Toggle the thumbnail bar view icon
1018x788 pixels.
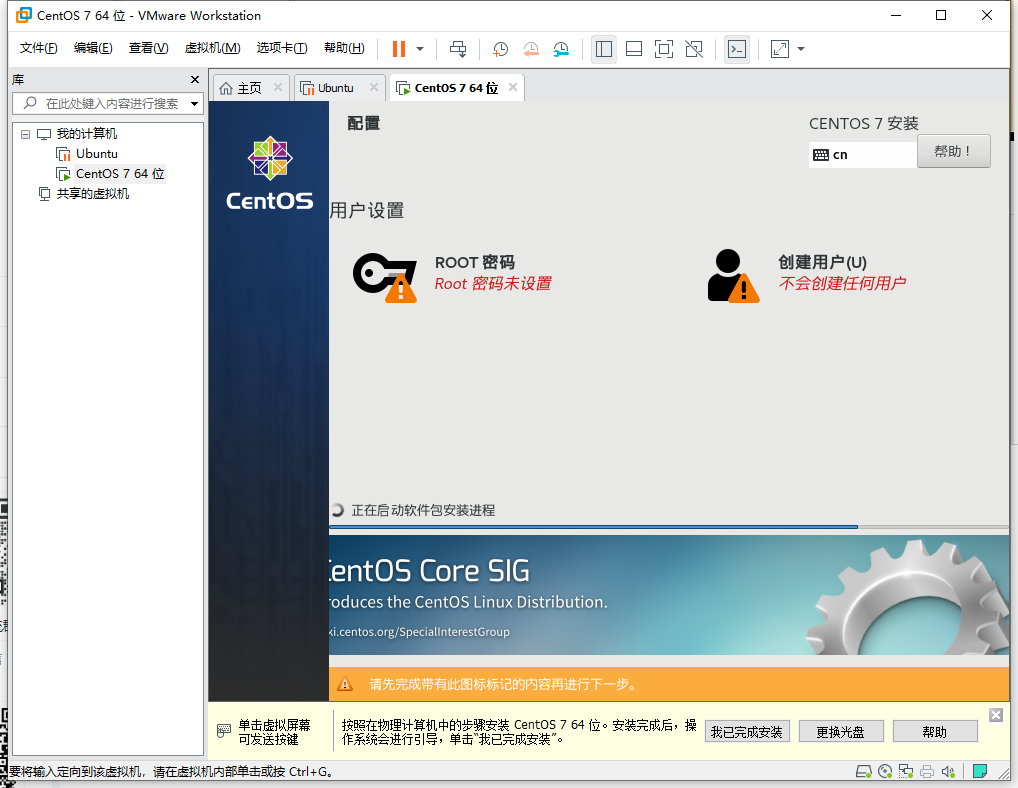[x=634, y=49]
